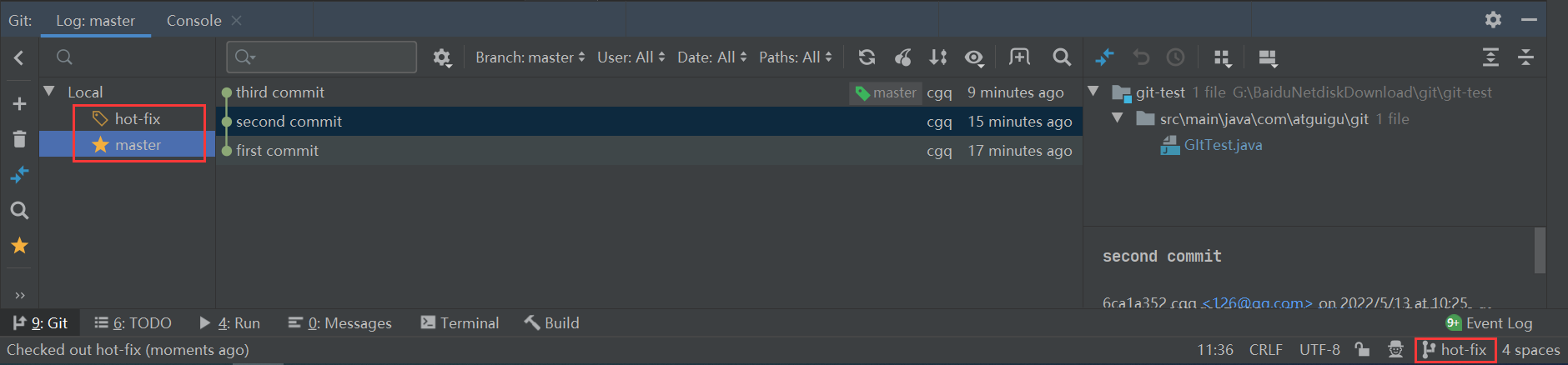The image size is (1568, 365).
Task: Click the Cherry-pick commit icon
Action: tap(902, 57)
